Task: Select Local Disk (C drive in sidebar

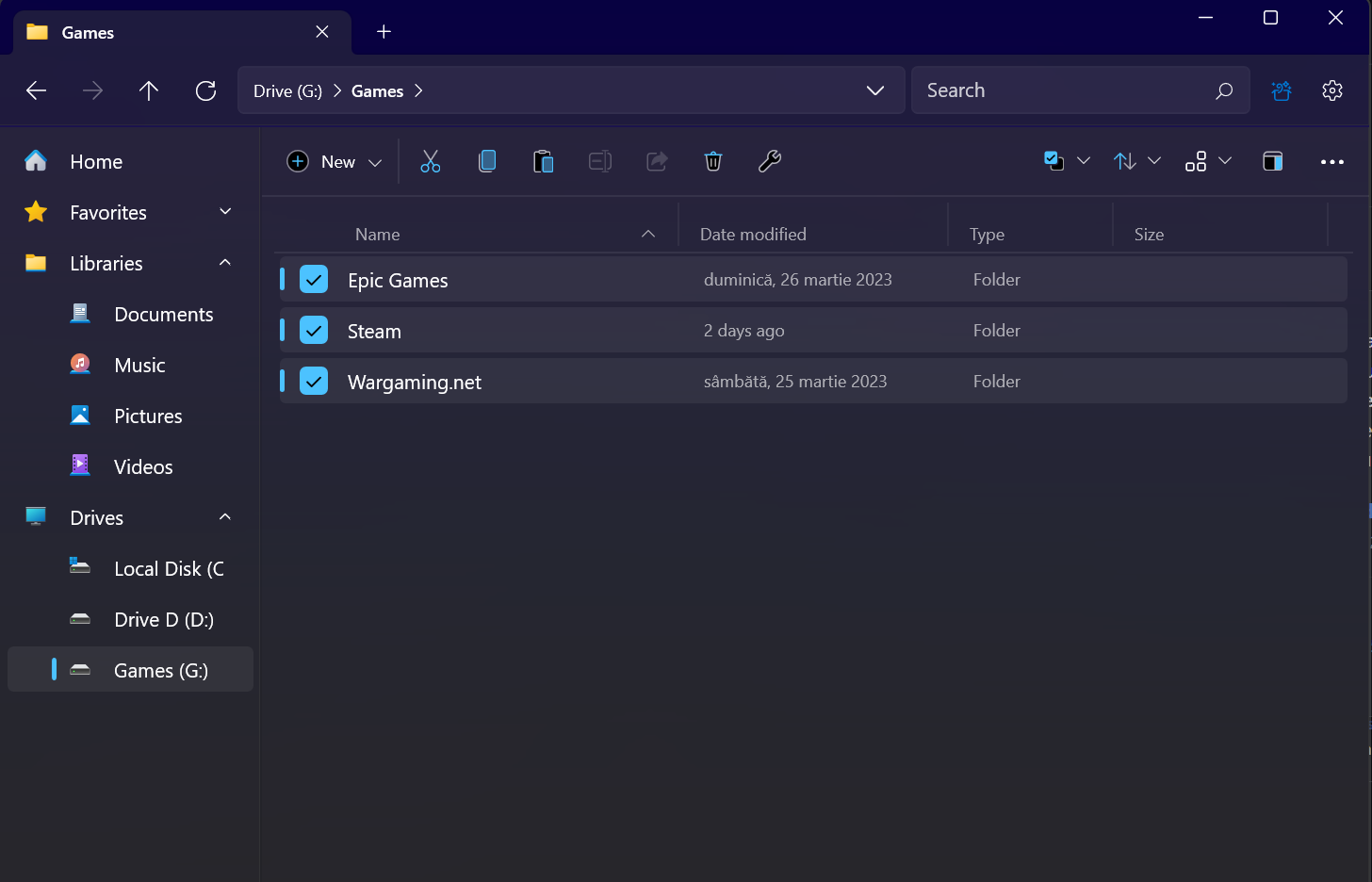Action: (x=132, y=568)
